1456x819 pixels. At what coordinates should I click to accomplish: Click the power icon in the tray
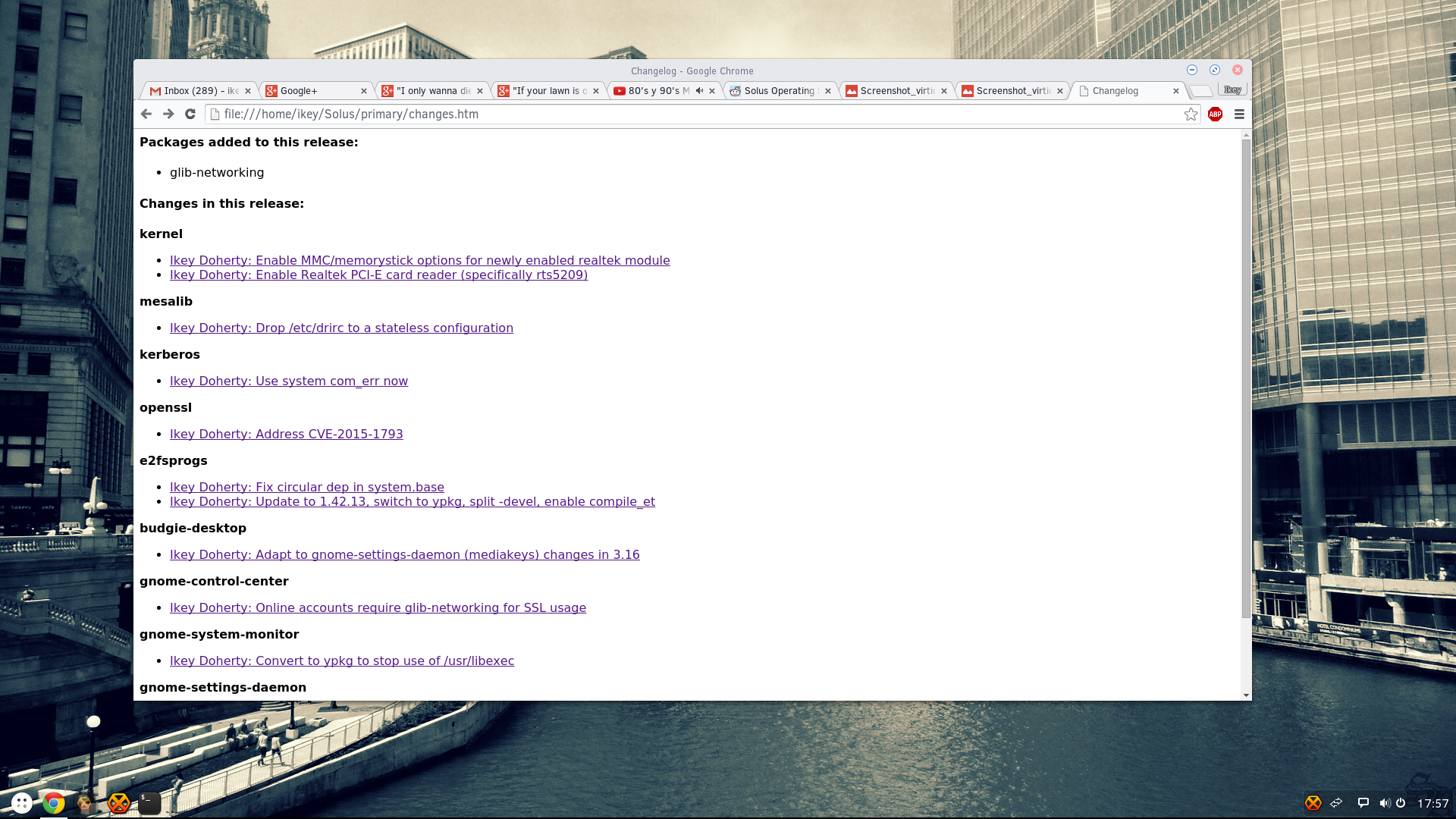tap(1401, 802)
